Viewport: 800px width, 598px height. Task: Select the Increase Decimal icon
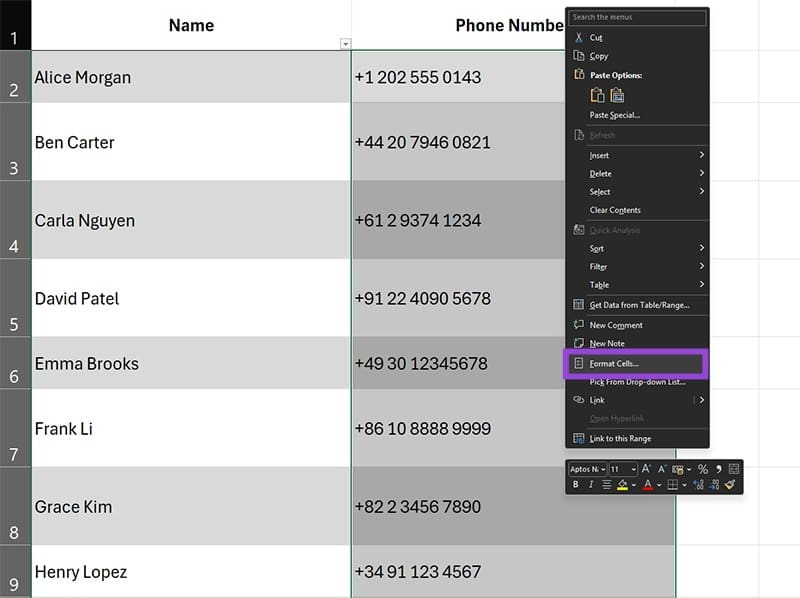[x=698, y=486]
